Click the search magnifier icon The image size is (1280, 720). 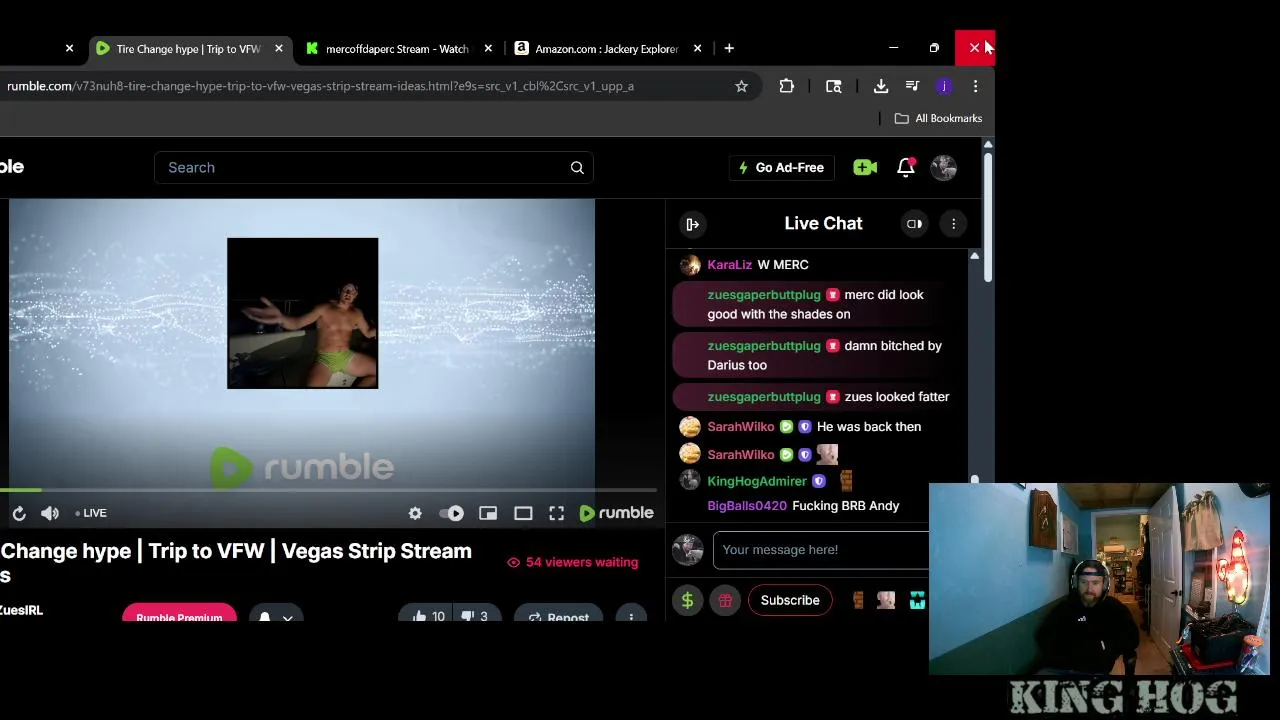pos(577,168)
